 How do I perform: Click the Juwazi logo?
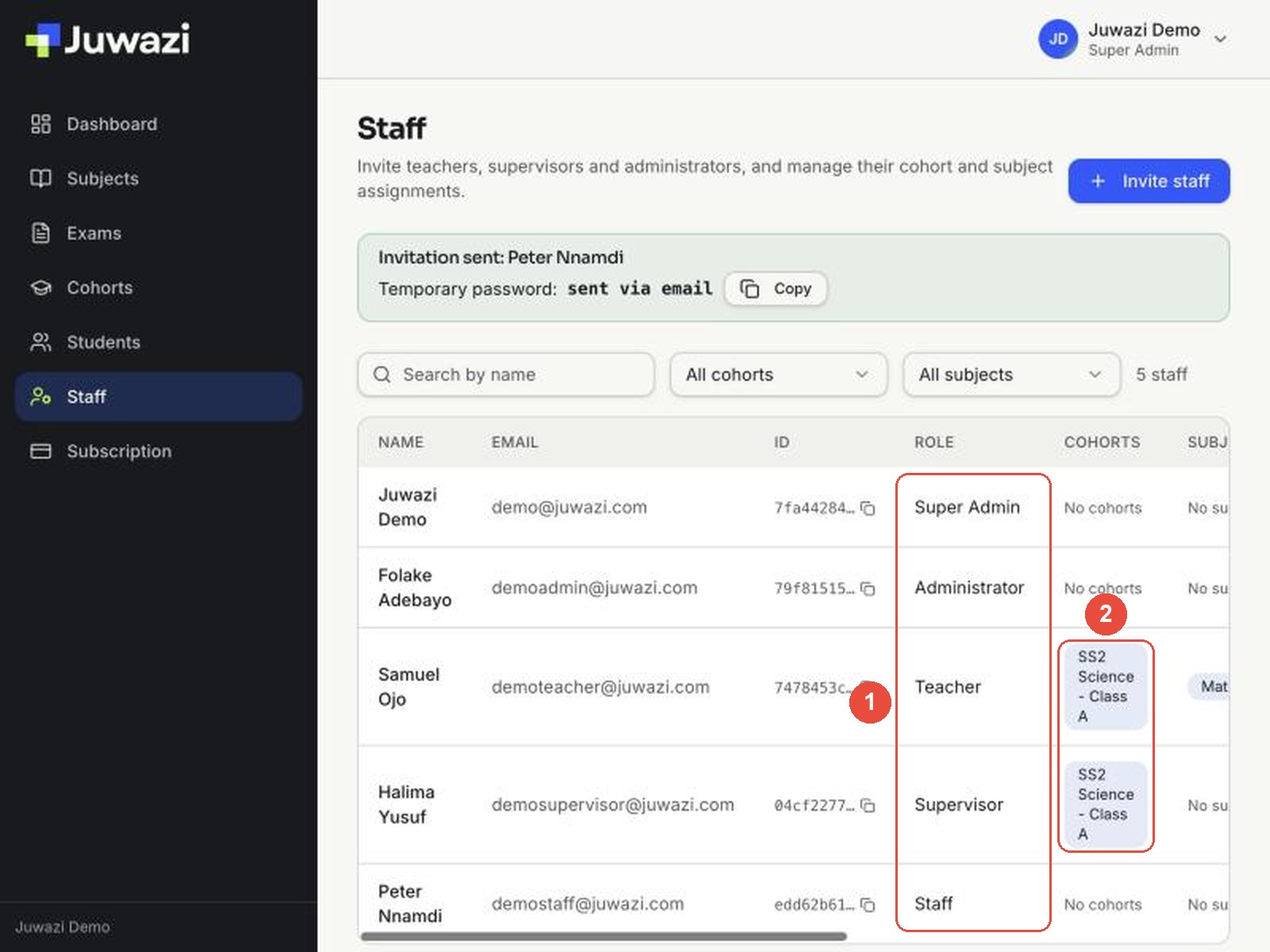(x=108, y=40)
